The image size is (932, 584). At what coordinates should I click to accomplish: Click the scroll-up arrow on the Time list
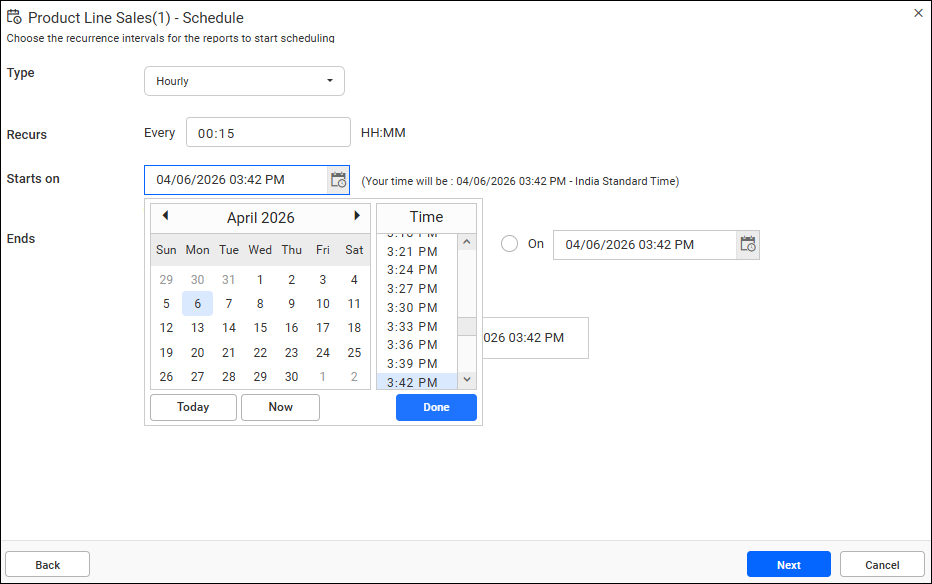click(466, 240)
